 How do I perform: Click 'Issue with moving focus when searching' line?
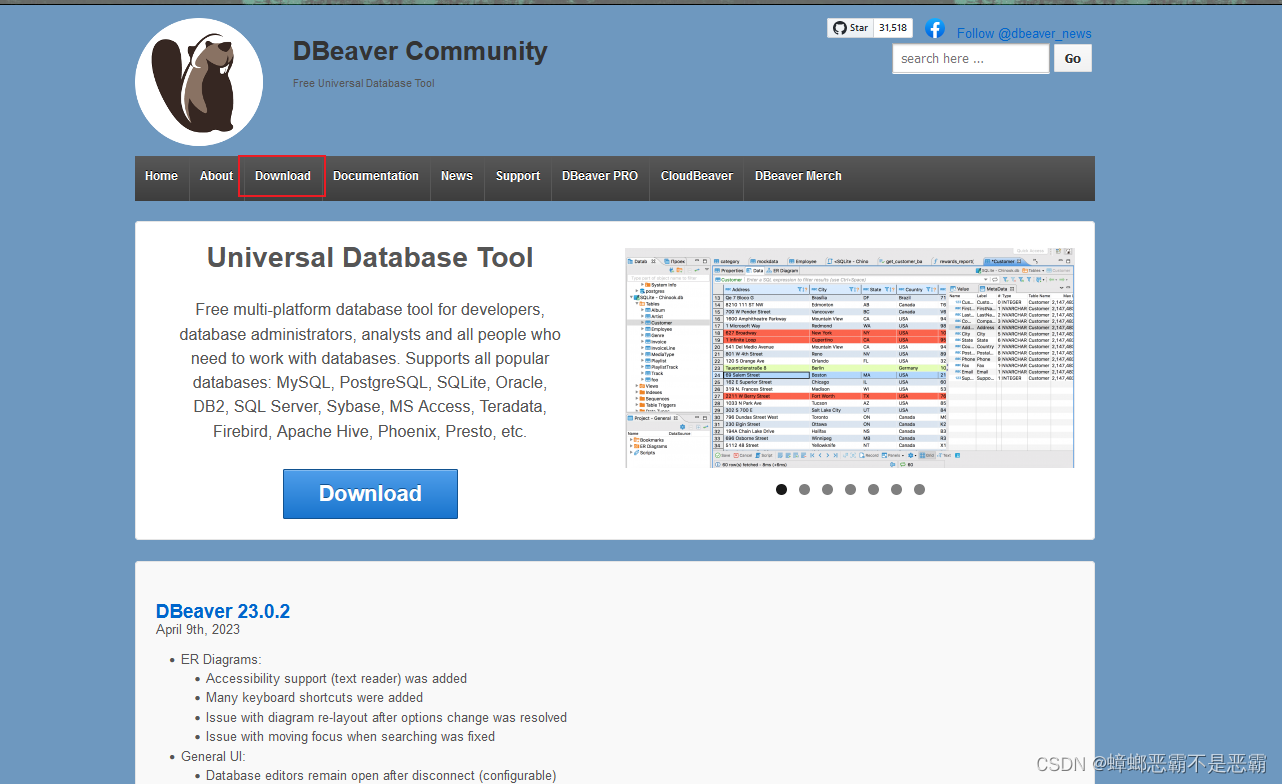(350, 737)
